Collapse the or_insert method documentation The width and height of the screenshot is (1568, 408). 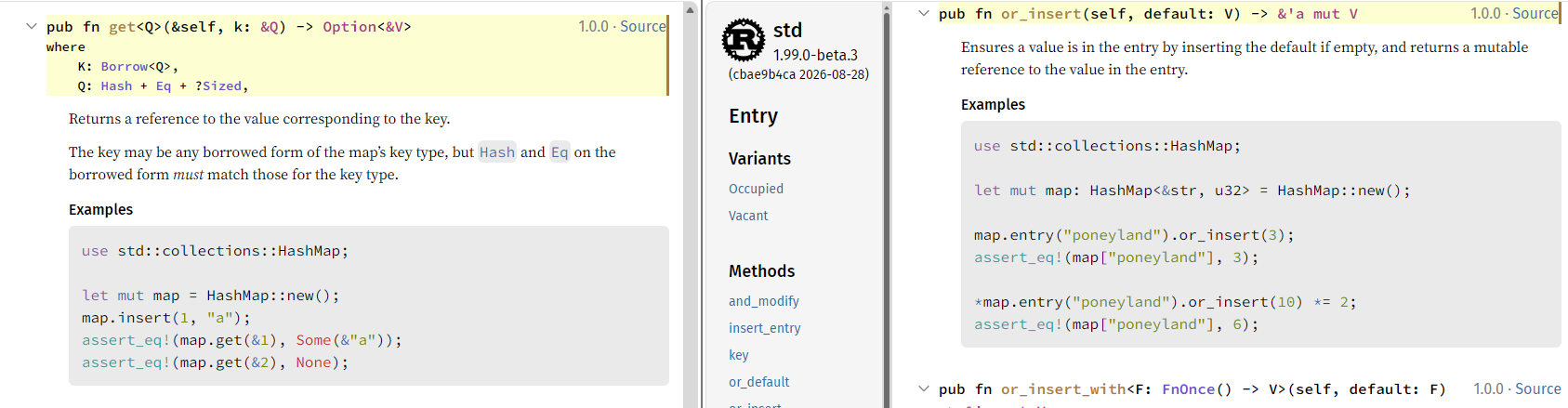(923, 14)
